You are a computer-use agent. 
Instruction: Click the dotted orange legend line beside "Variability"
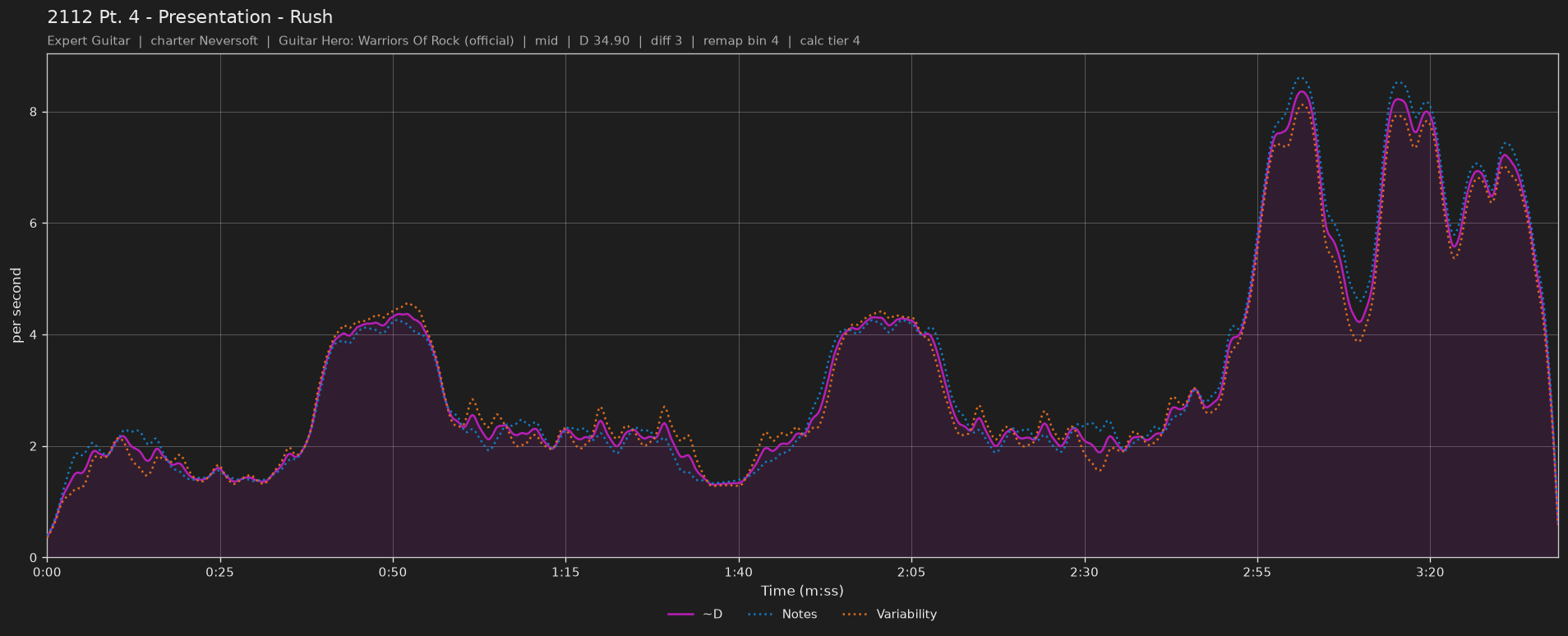[855, 615]
